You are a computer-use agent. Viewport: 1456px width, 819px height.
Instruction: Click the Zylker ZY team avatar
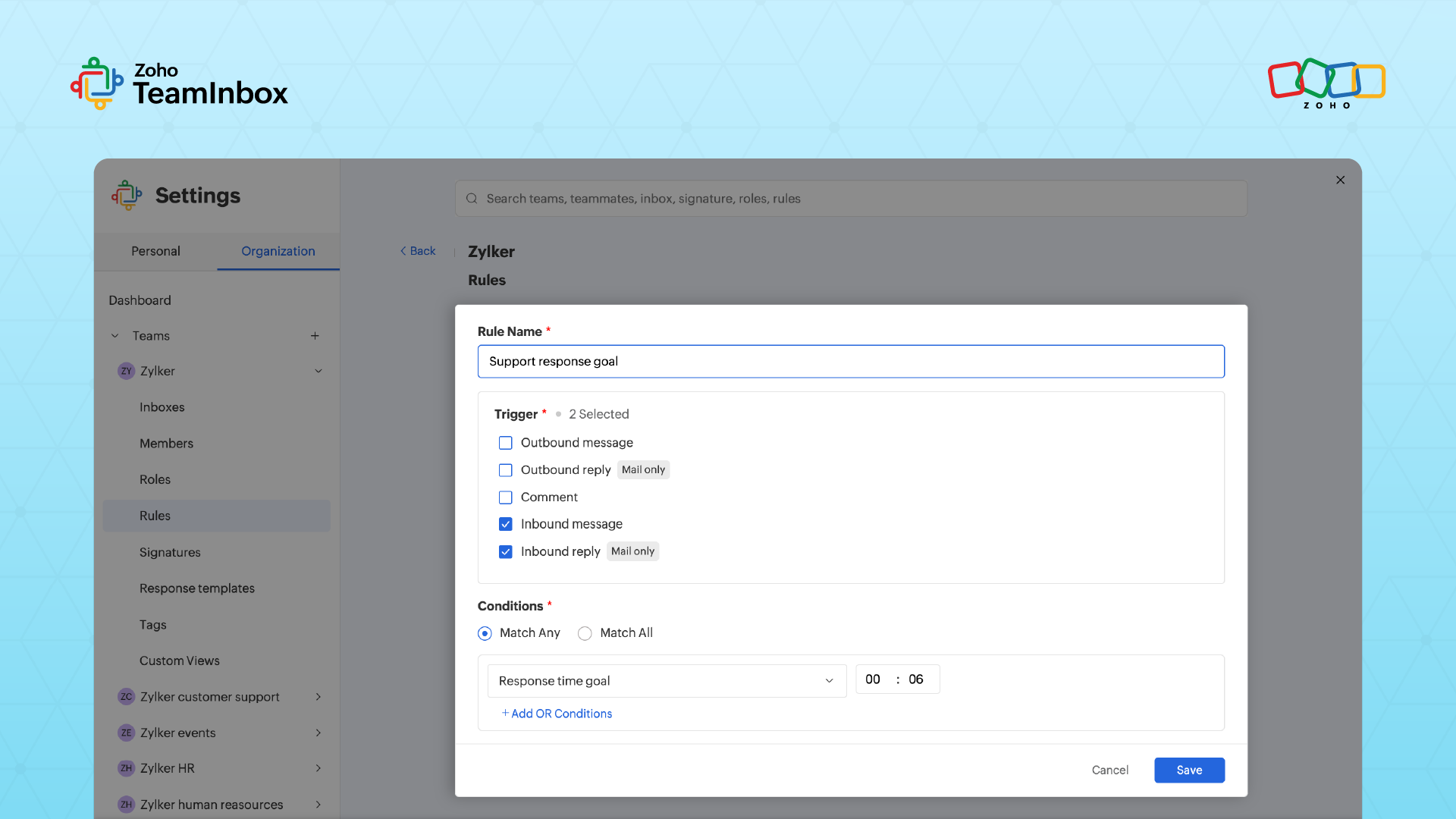tap(126, 371)
